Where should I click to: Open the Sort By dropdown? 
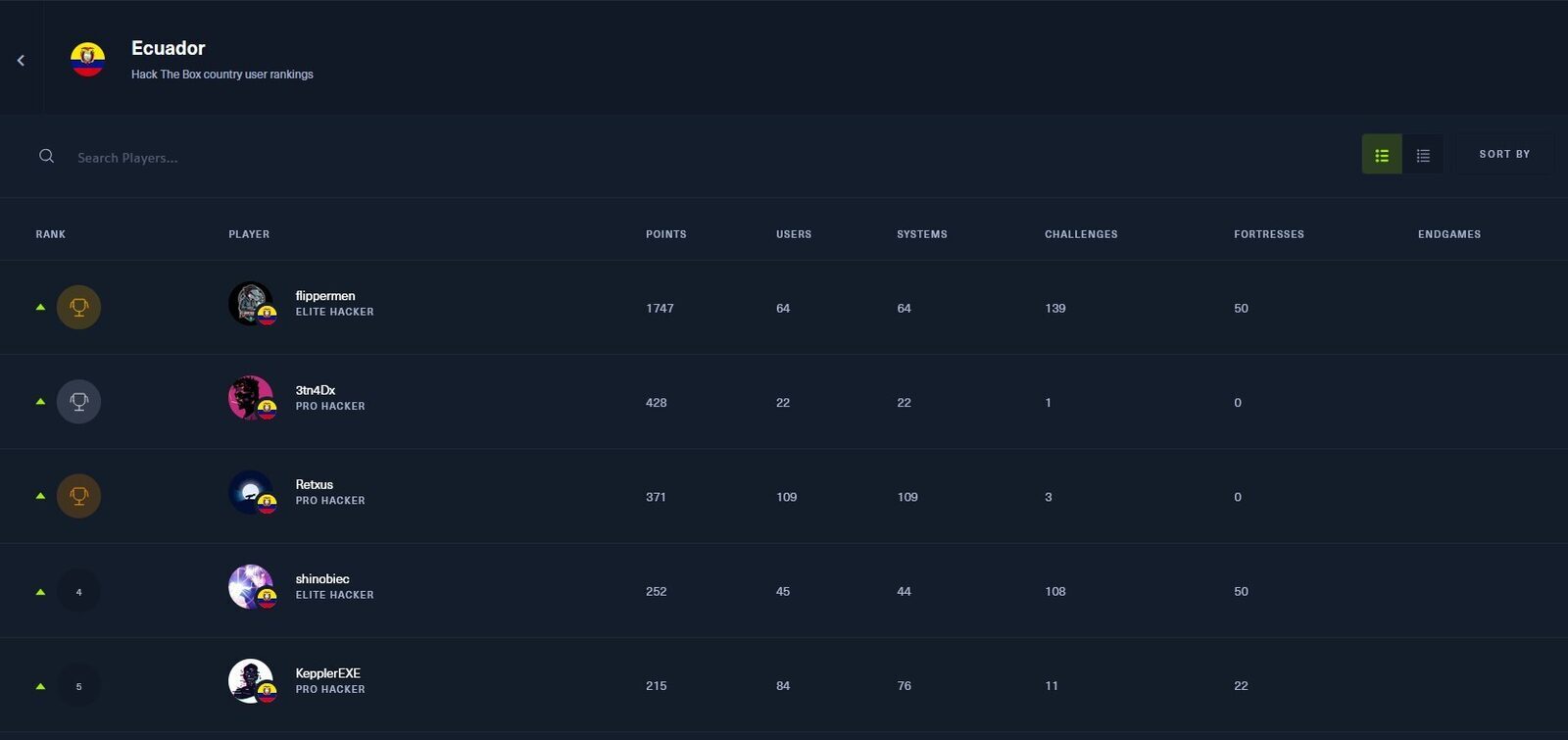pos(1504,154)
